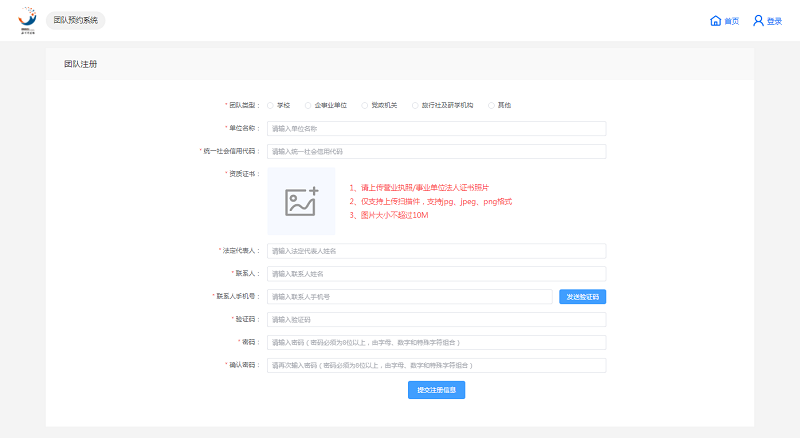Click the site logo in the header
This screenshot has width=800, height=438.
[27, 21]
